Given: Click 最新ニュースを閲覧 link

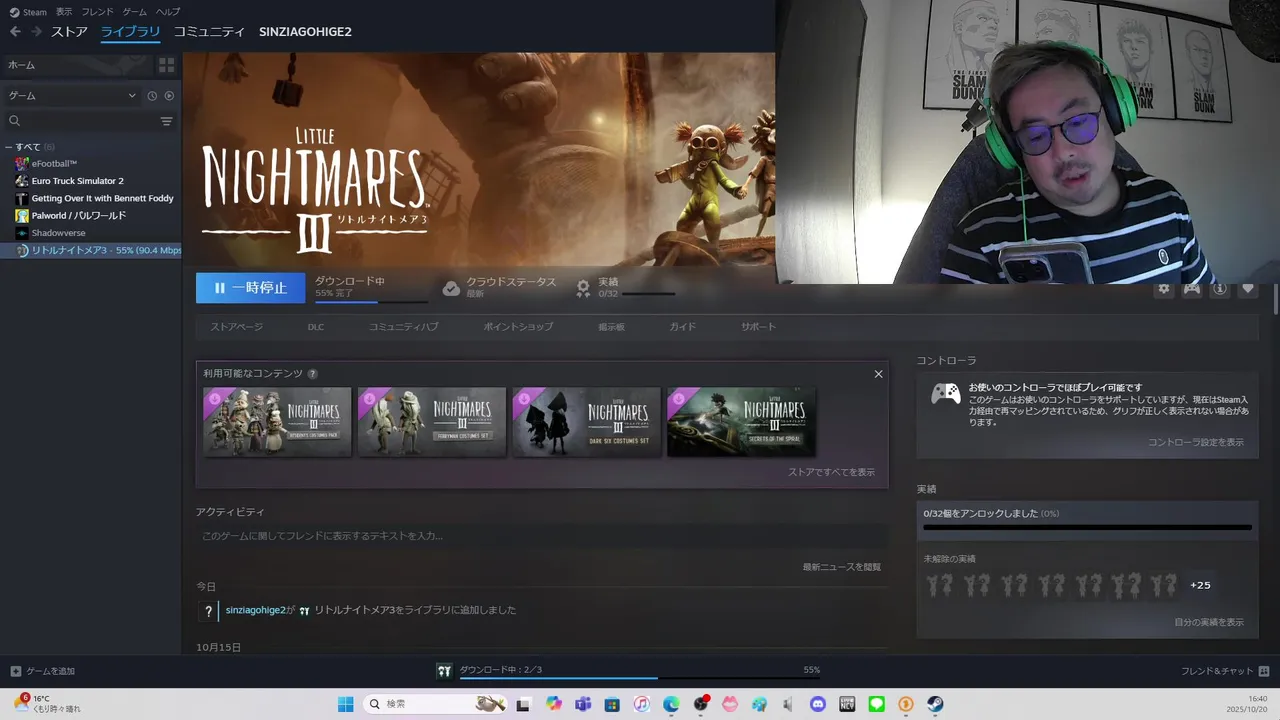Looking at the screenshot, I should (842, 567).
